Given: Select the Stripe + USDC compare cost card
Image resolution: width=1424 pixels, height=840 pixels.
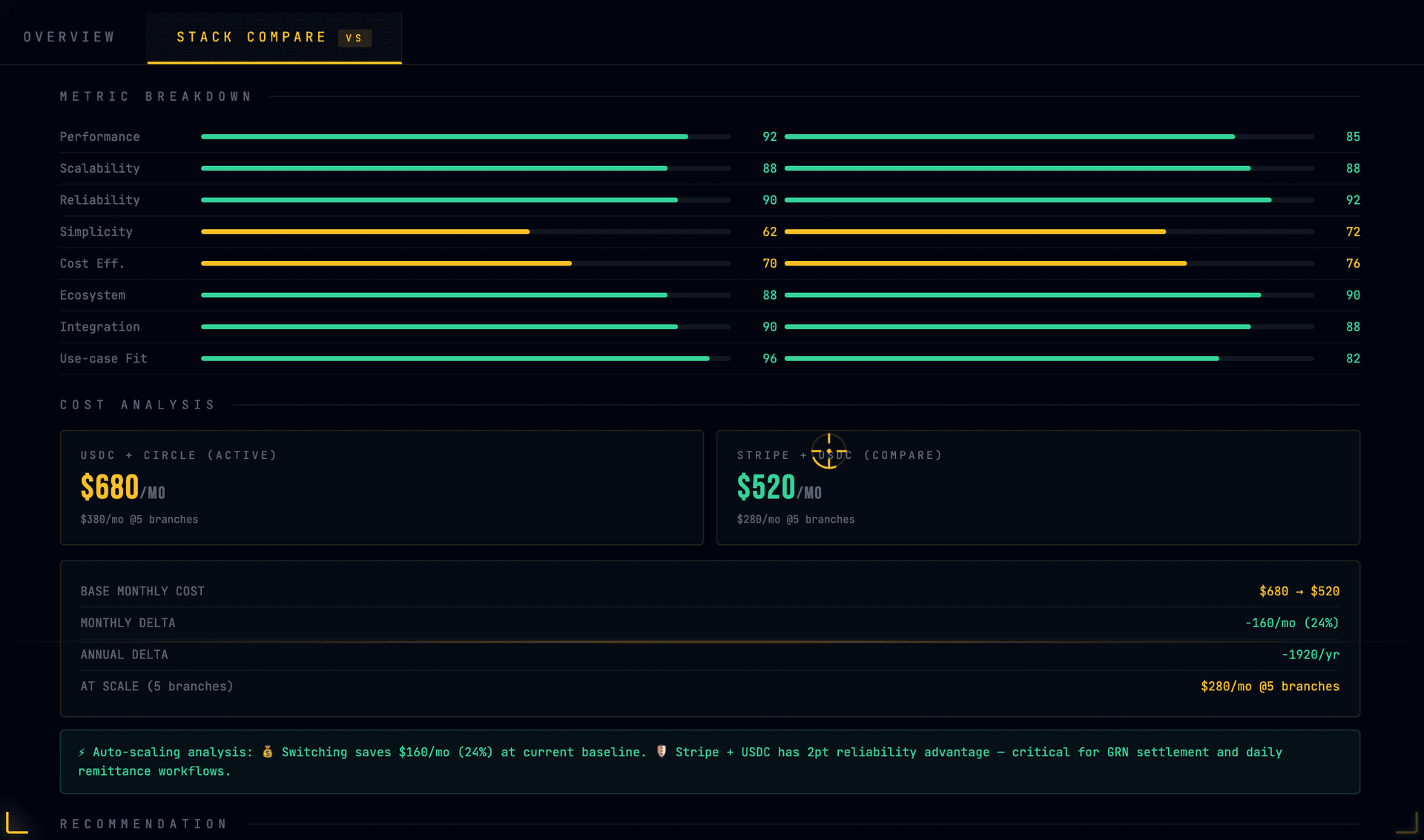Looking at the screenshot, I should tap(1038, 487).
